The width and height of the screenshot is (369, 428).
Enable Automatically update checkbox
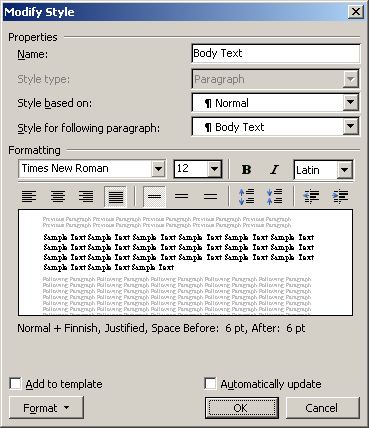pos(210,383)
